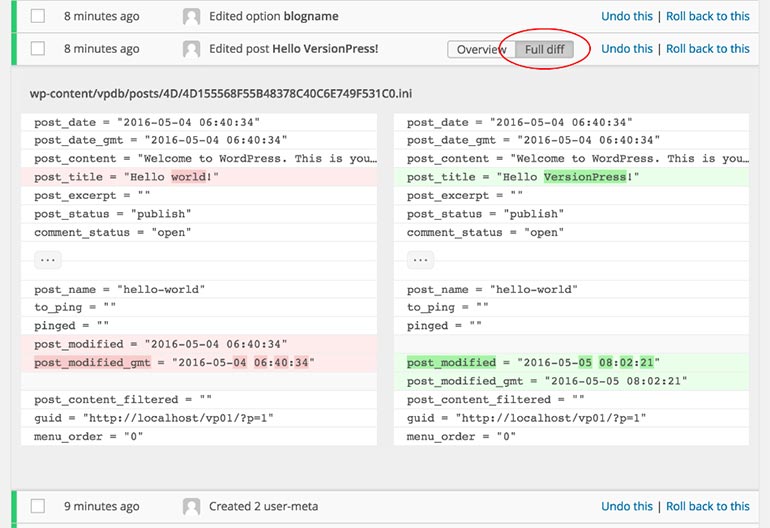Click the Edited post Hello VersionPress! description
Viewport: 770px width, 528px height.
coord(294,49)
